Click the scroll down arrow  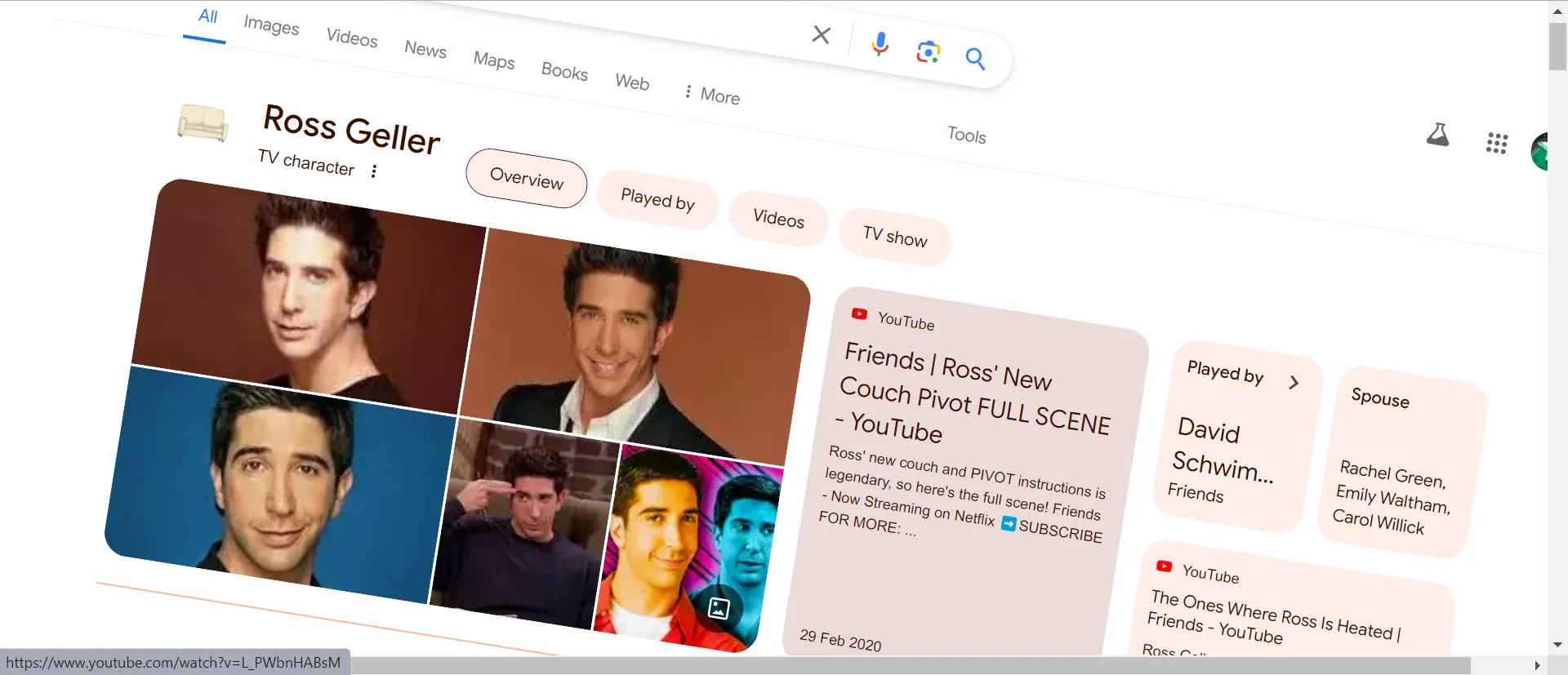pos(1557,645)
